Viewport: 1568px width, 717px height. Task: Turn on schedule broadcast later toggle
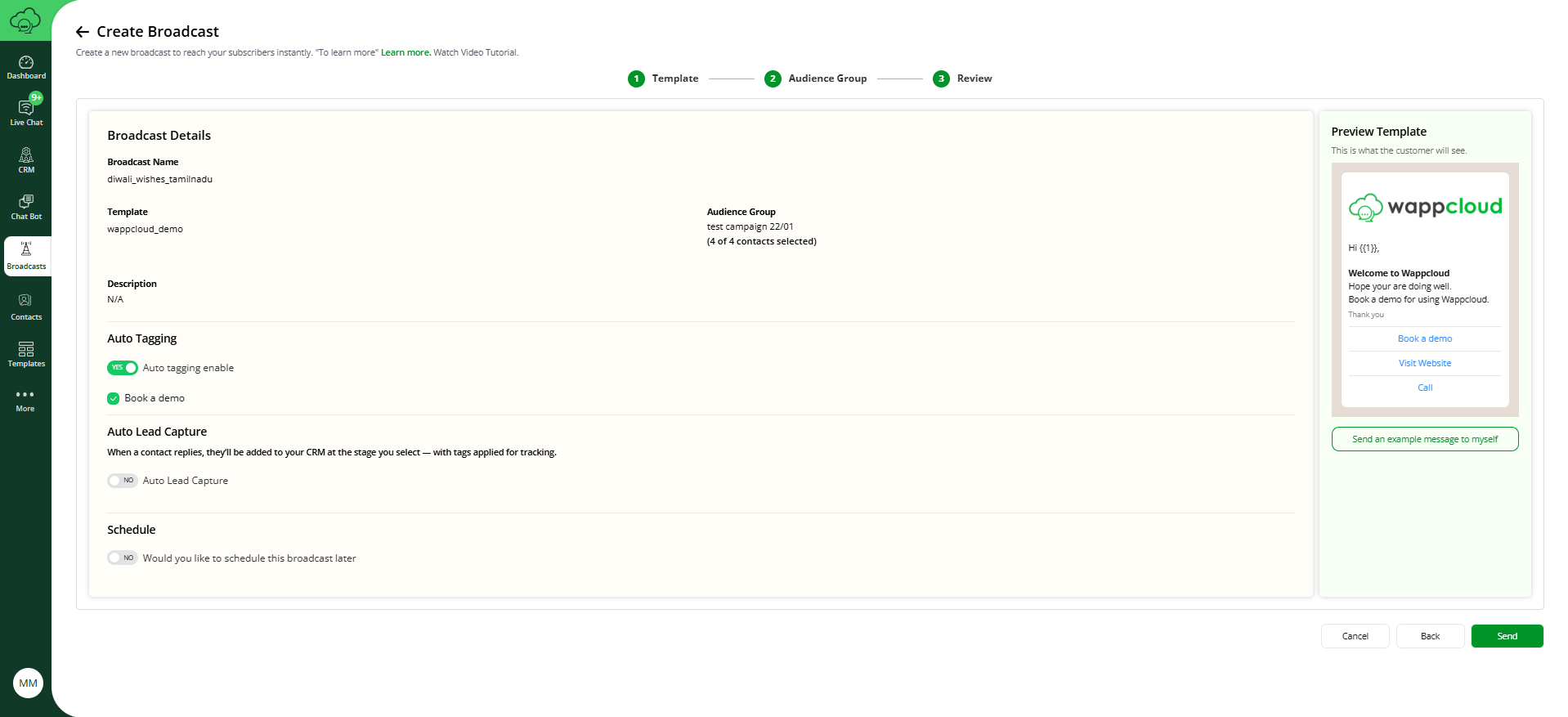pos(123,558)
